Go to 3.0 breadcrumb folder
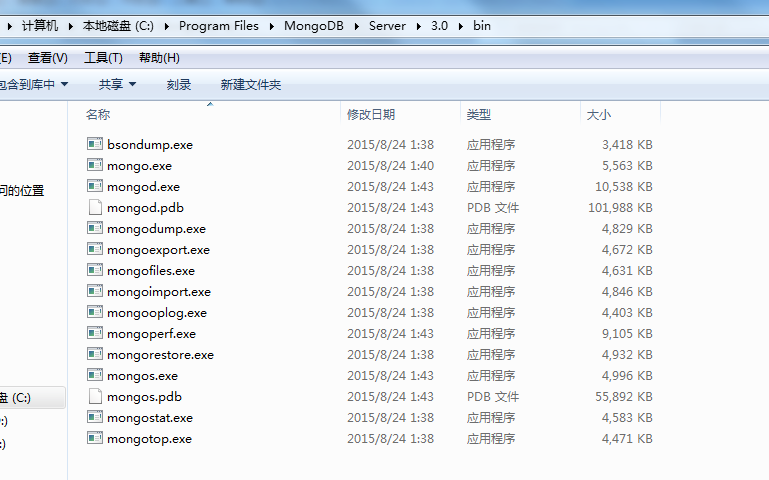Image resolution: width=769 pixels, height=480 pixels. coord(439,26)
